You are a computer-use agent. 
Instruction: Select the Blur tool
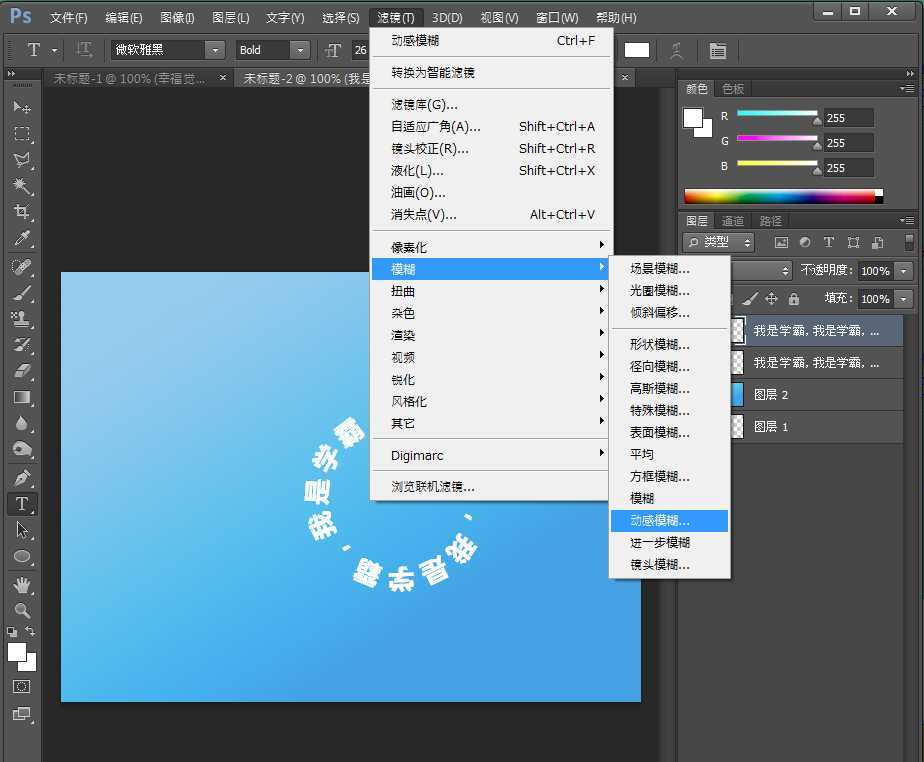coord(22,423)
